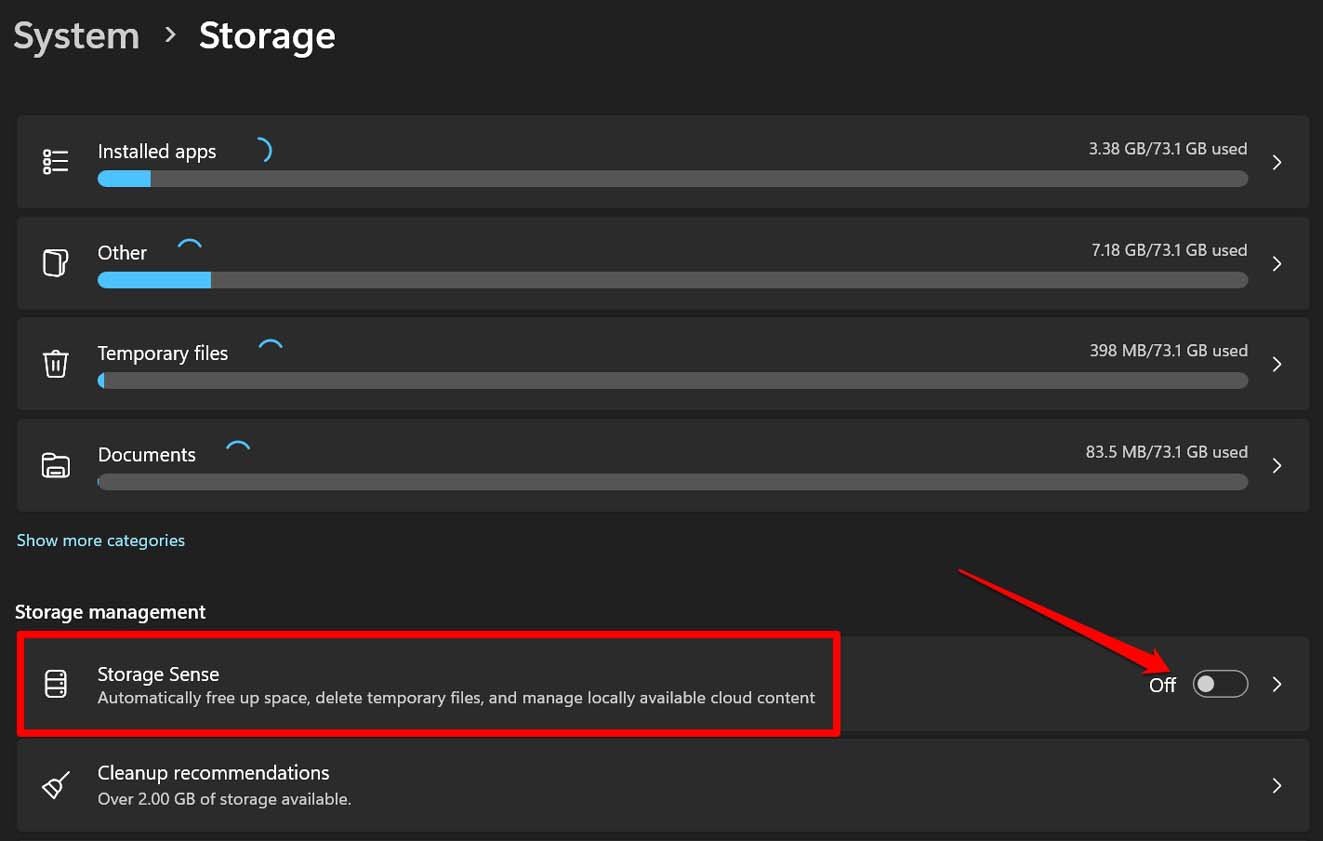The height and width of the screenshot is (841, 1323).
Task: Go back to System settings via breadcrumb
Action: pyautogui.click(x=76, y=36)
